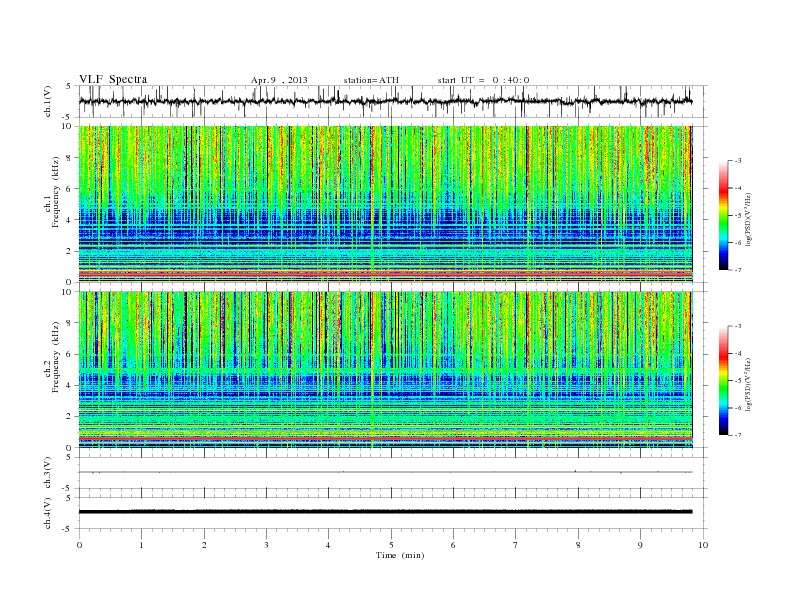Click the "2" tick on ch.1 frequency axis

click(70, 251)
